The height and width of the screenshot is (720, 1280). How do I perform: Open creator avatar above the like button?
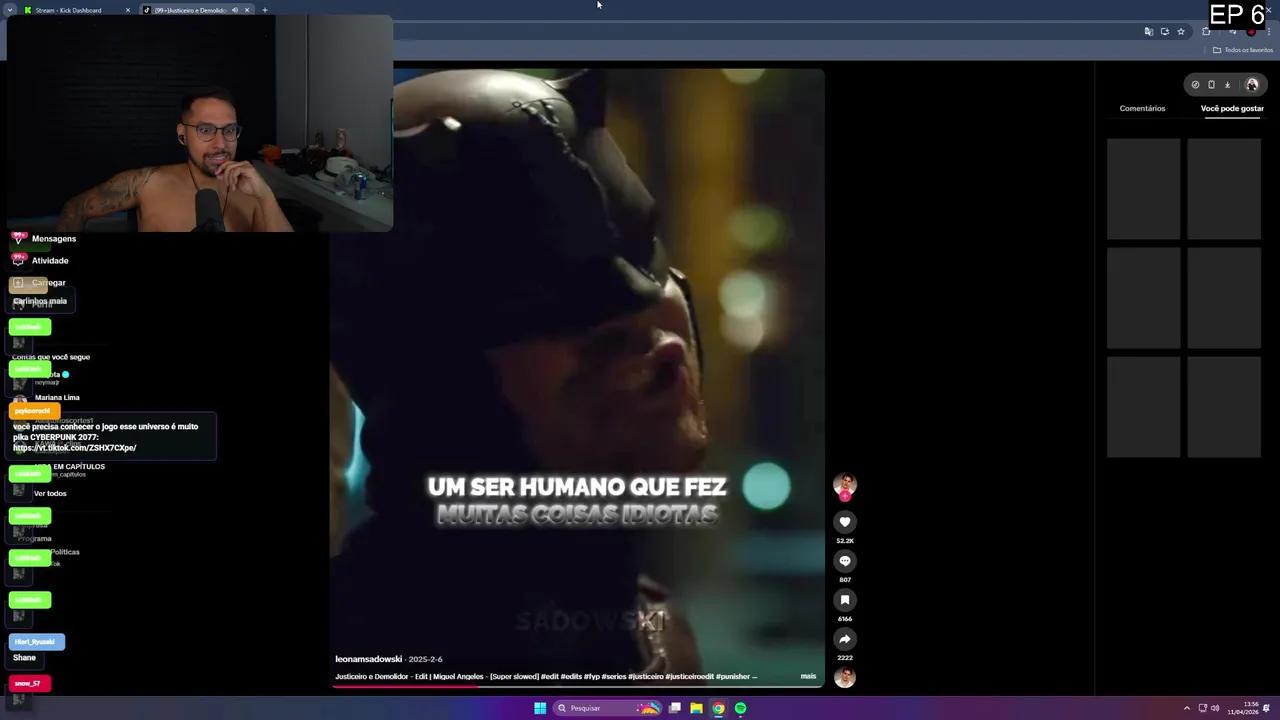[x=845, y=485]
